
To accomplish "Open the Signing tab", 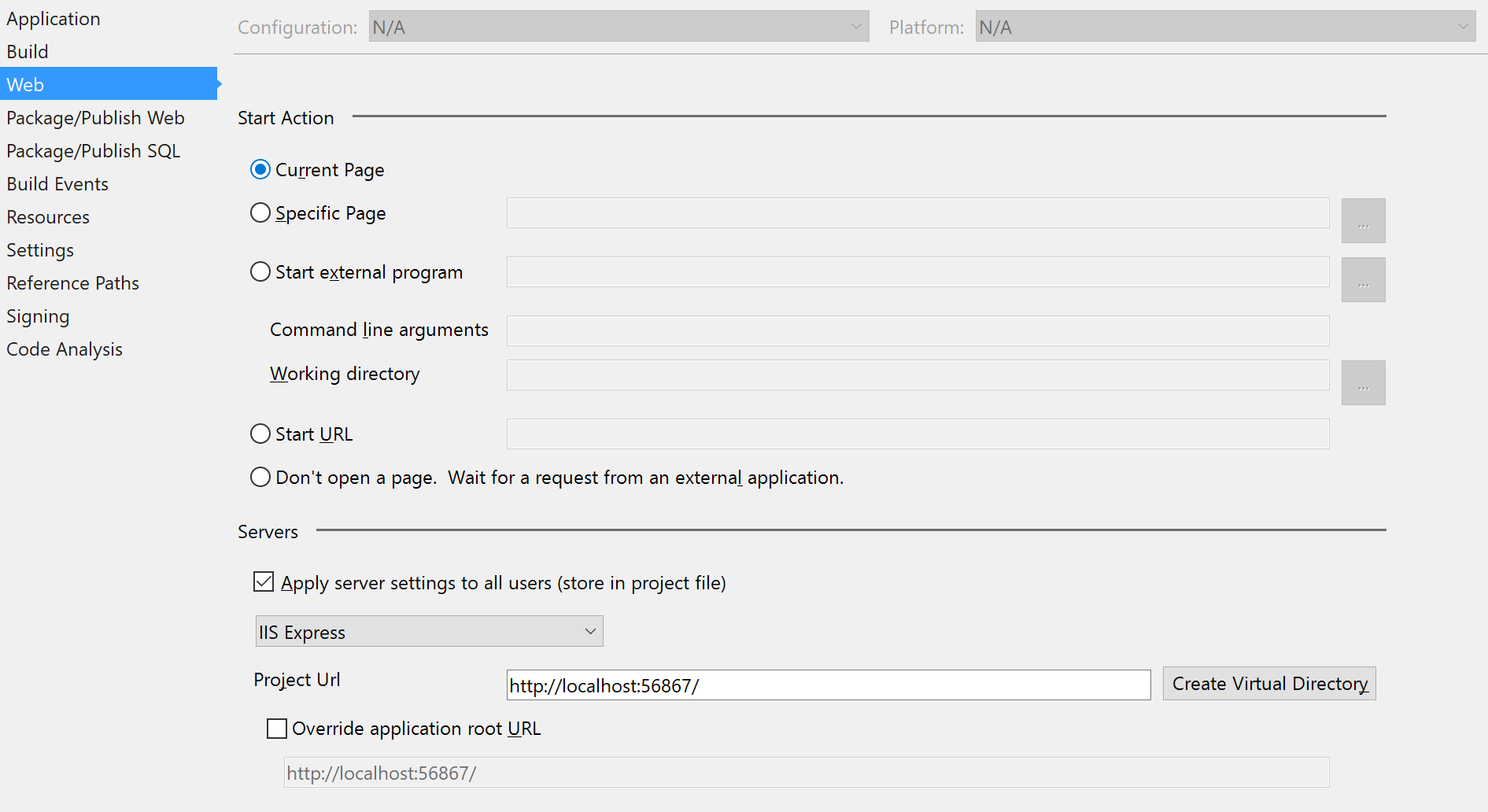I will [38, 316].
